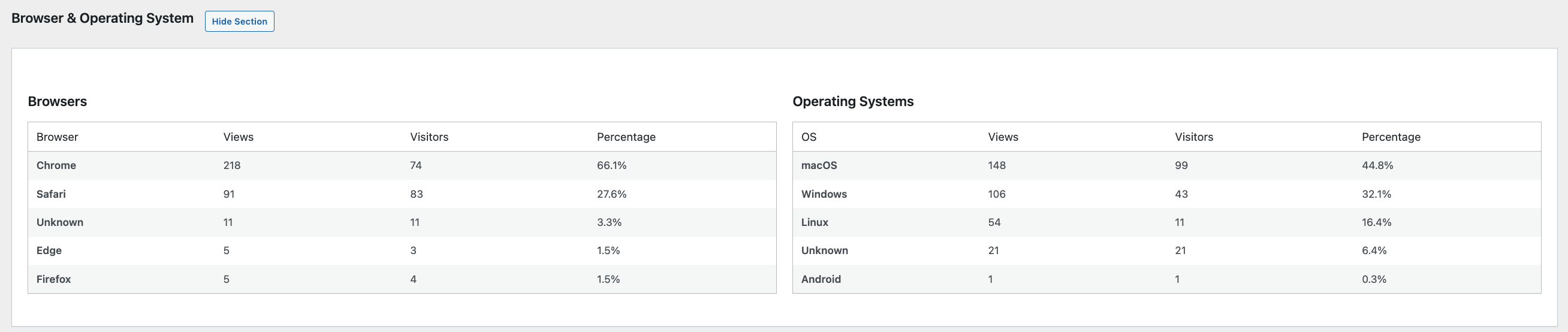Image resolution: width=1568 pixels, height=332 pixels.
Task: Select the Linux operating system row
Action: coord(815,222)
